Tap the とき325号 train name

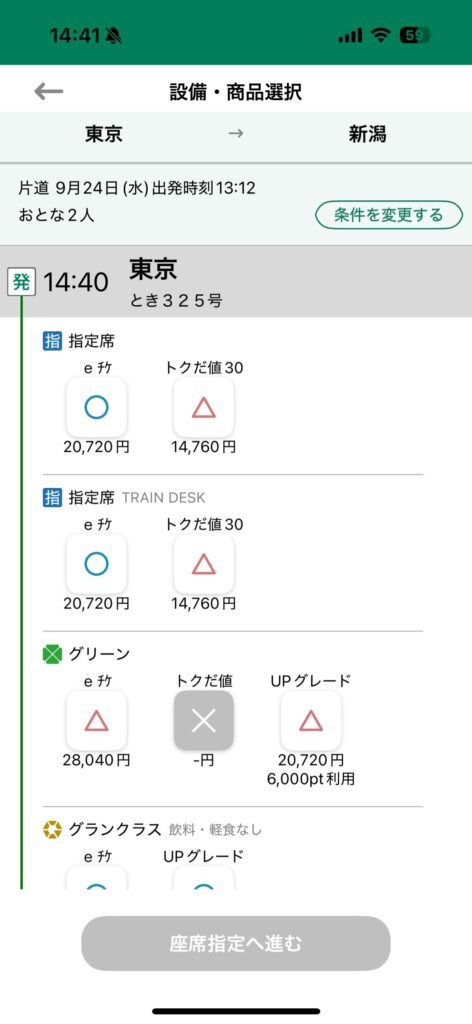(176, 301)
